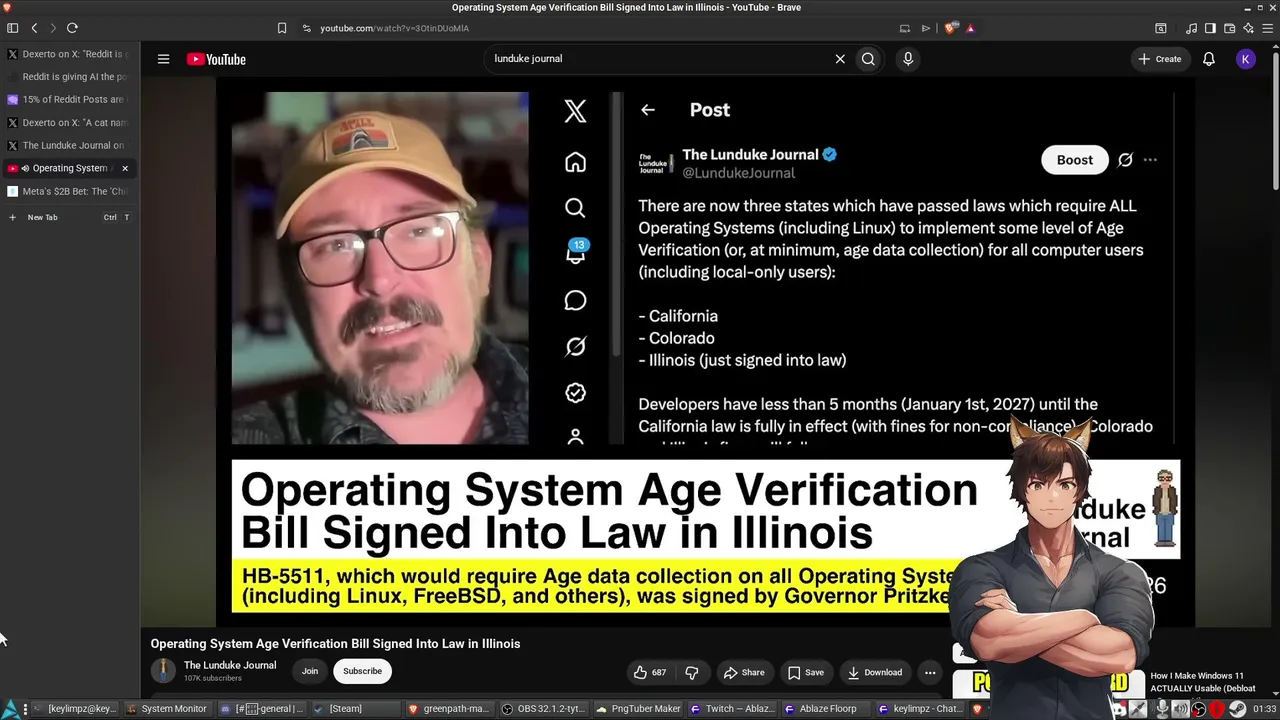Open the Brave main menu

1267,28
